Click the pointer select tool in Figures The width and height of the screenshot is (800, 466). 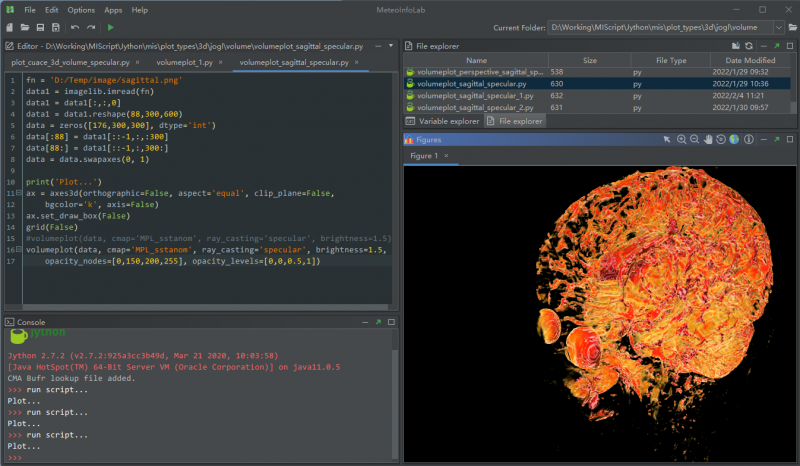click(x=667, y=140)
